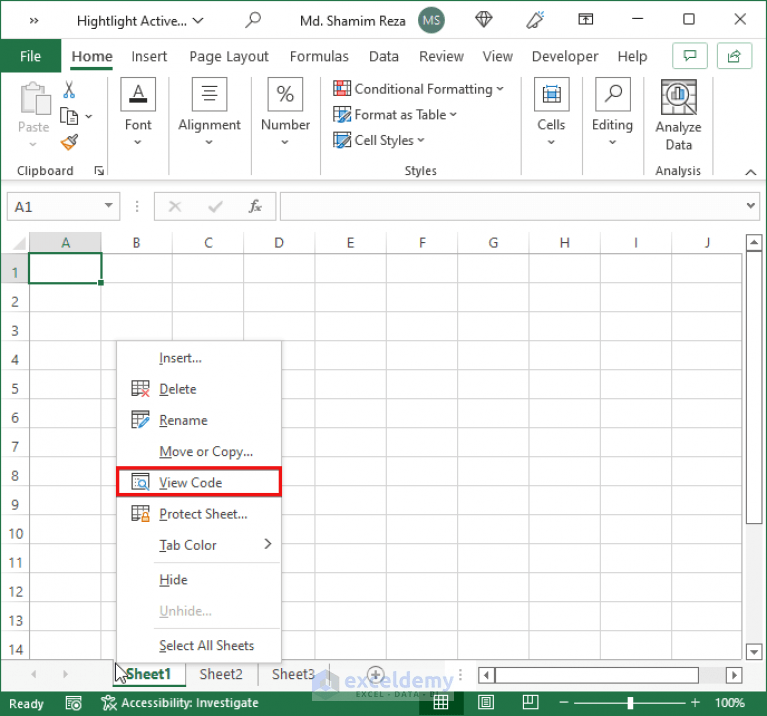Open ribbon display options icon

[x=586, y=19]
